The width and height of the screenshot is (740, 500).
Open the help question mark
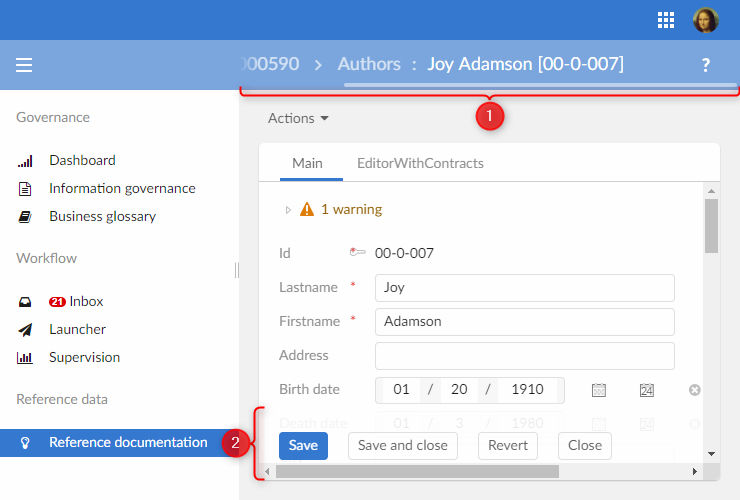coord(706,65)
